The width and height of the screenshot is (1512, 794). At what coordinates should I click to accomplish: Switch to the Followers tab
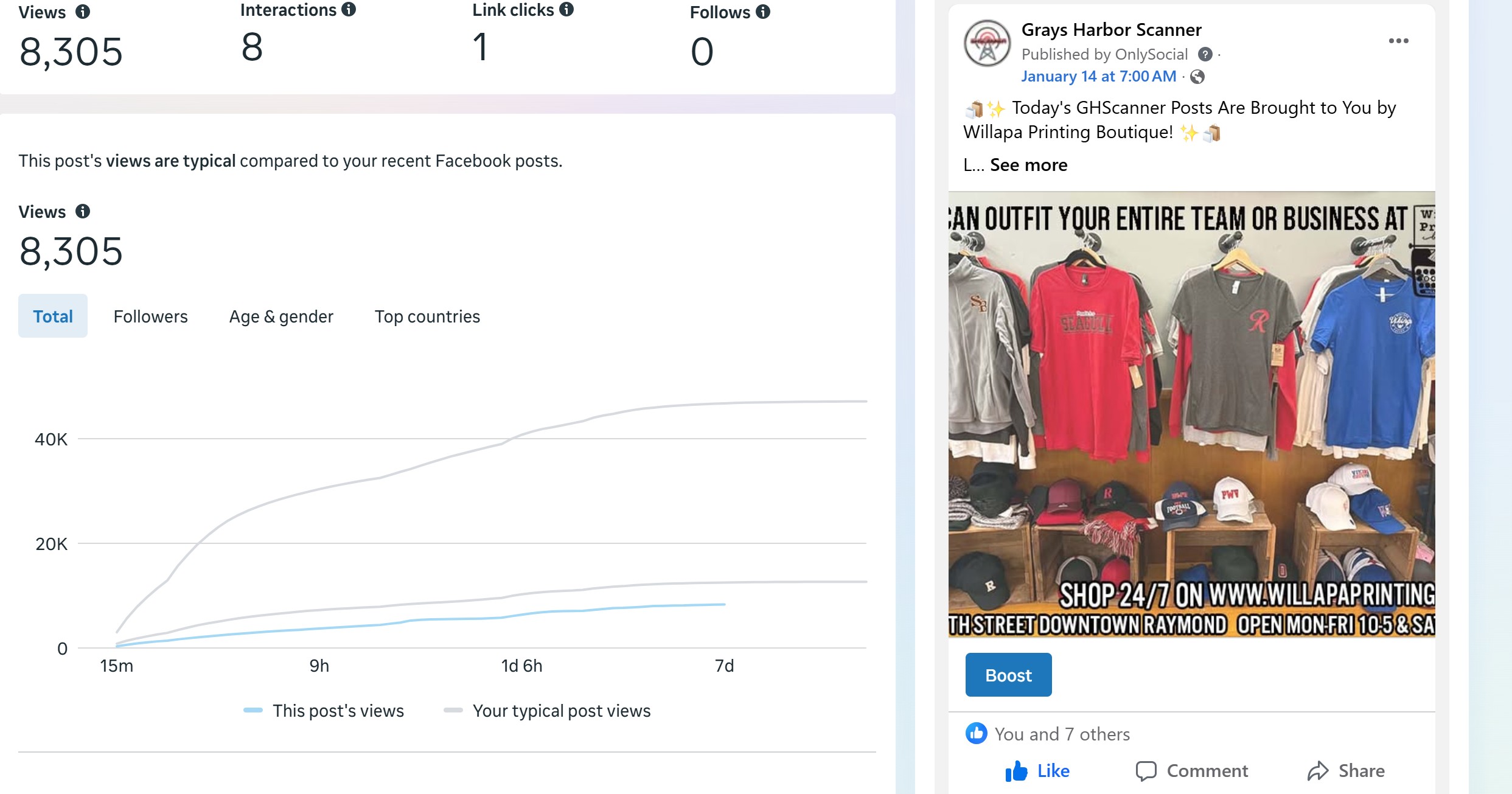(150, 316)
